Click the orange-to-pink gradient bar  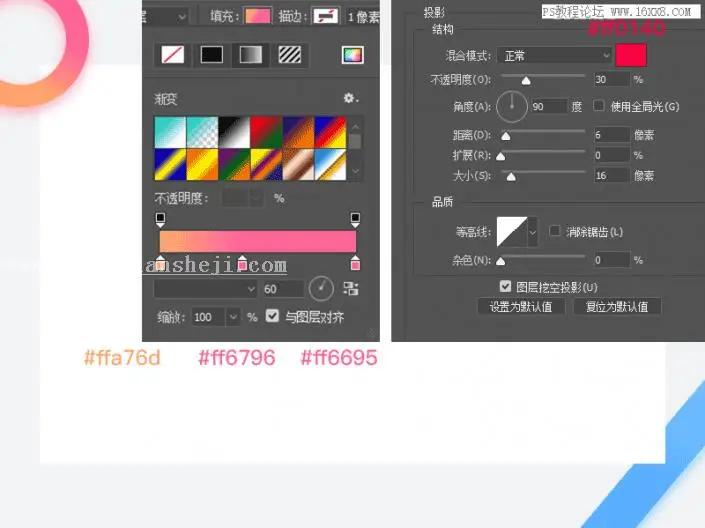coord(258,241)
